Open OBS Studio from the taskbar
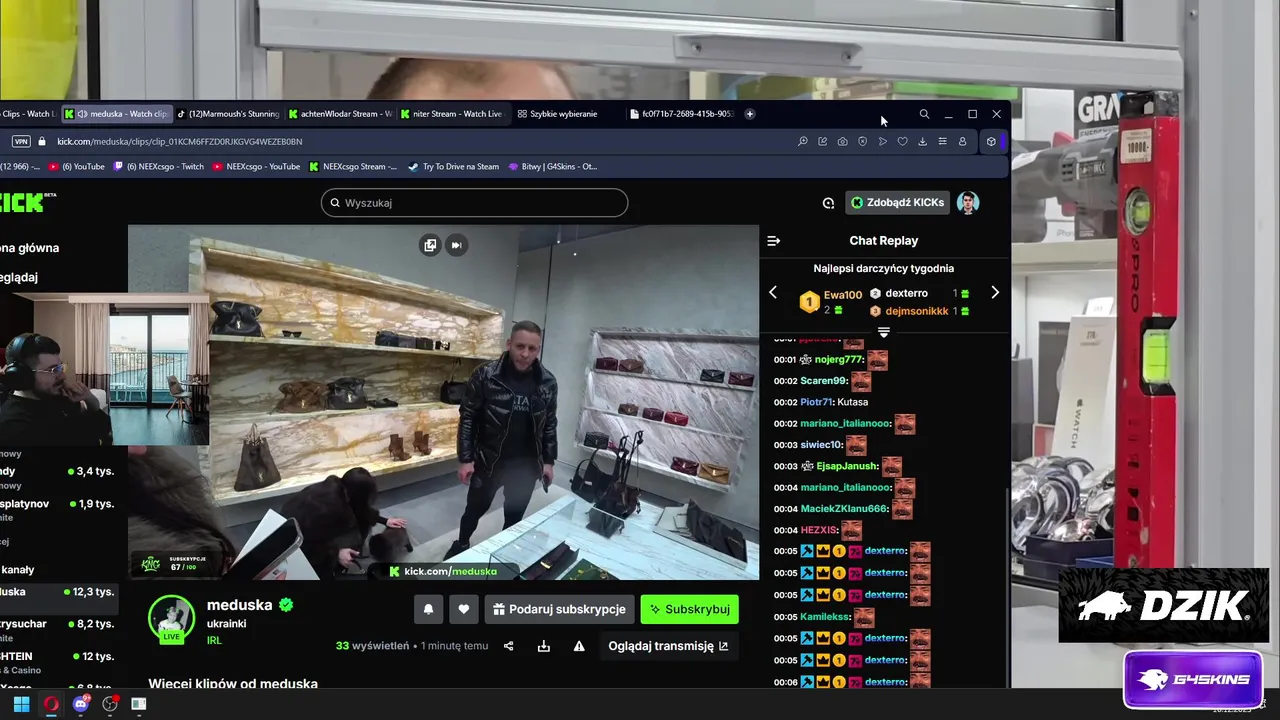The height and width of the screenshot is (720, 1280). point(110,704)
